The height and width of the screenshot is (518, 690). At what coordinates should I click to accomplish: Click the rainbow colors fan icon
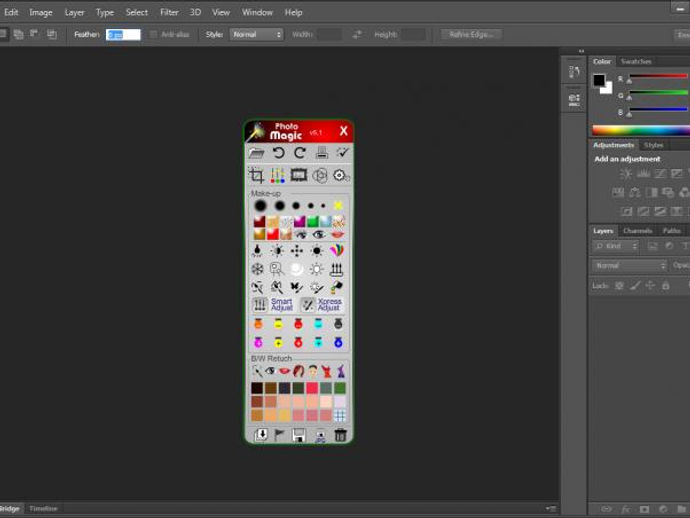pos(337,250)
